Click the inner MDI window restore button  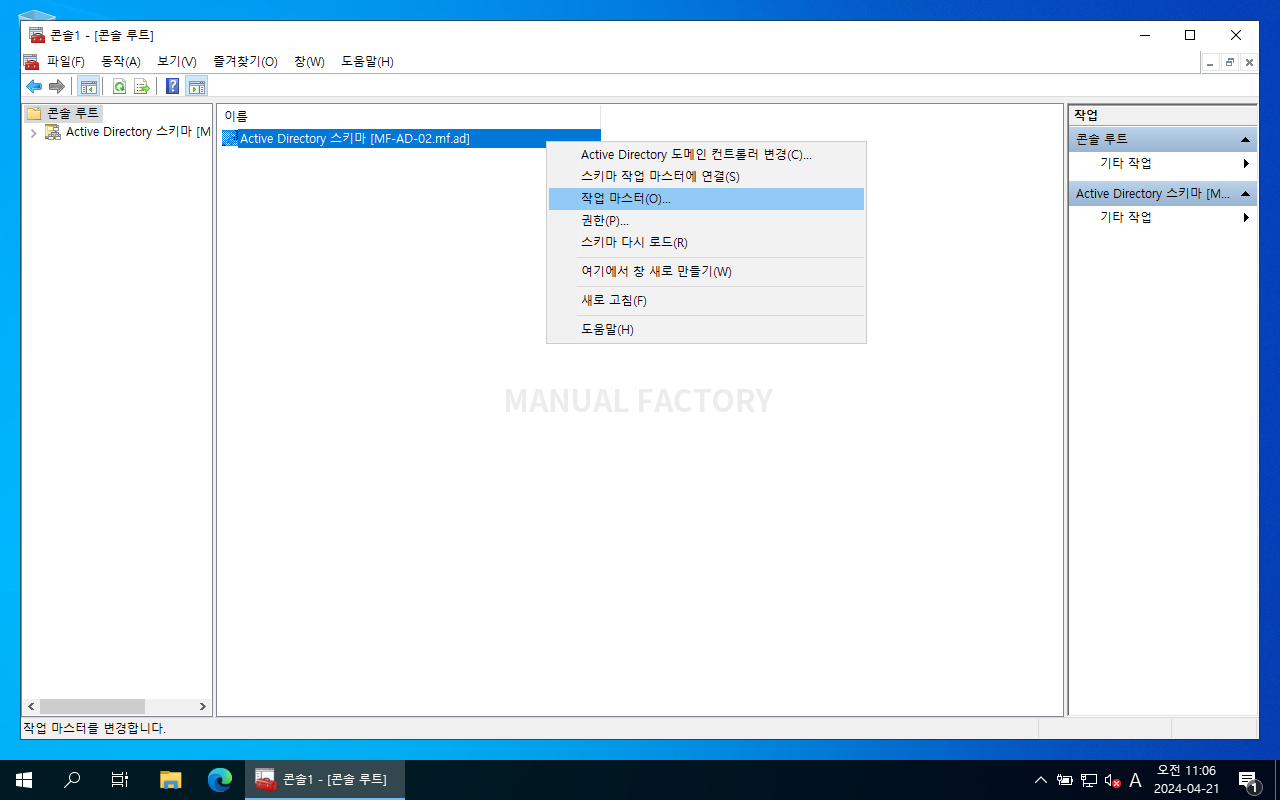click(1230, 62)
